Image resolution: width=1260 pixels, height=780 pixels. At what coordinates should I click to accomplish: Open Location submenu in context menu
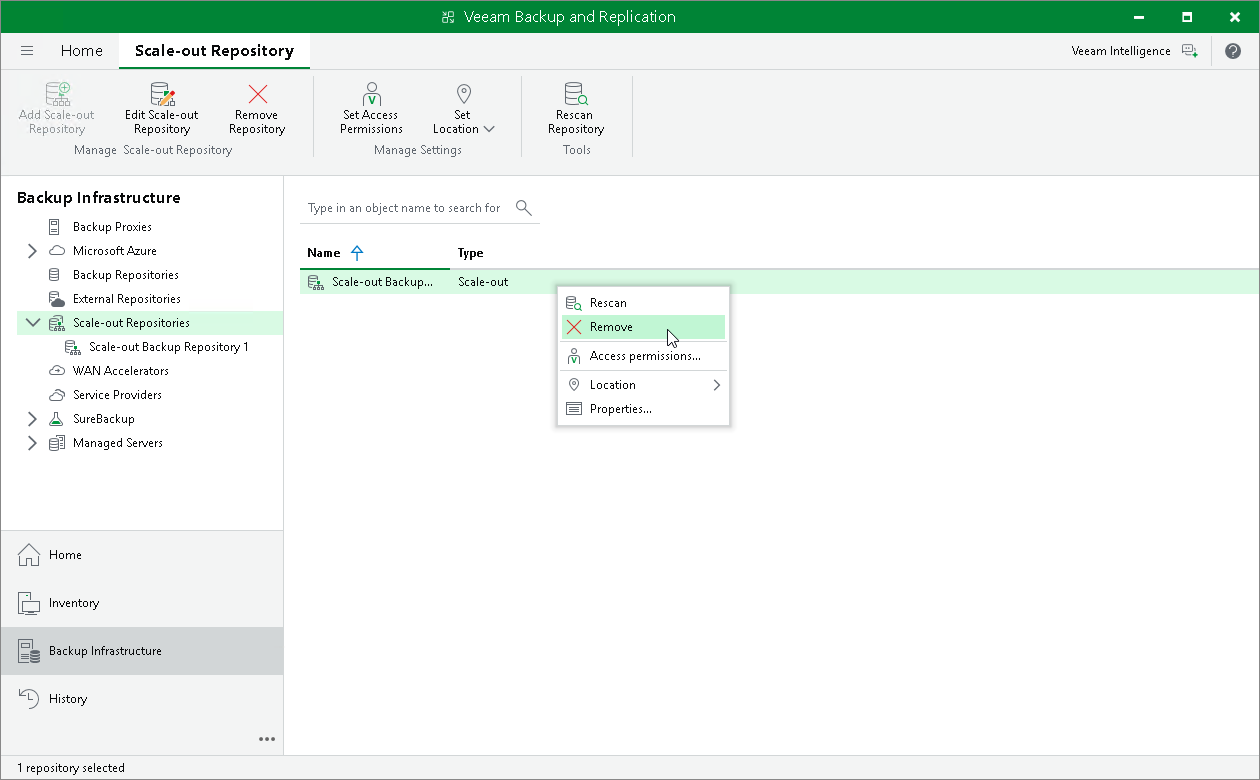pyautogui.click(x=642, y=385)
